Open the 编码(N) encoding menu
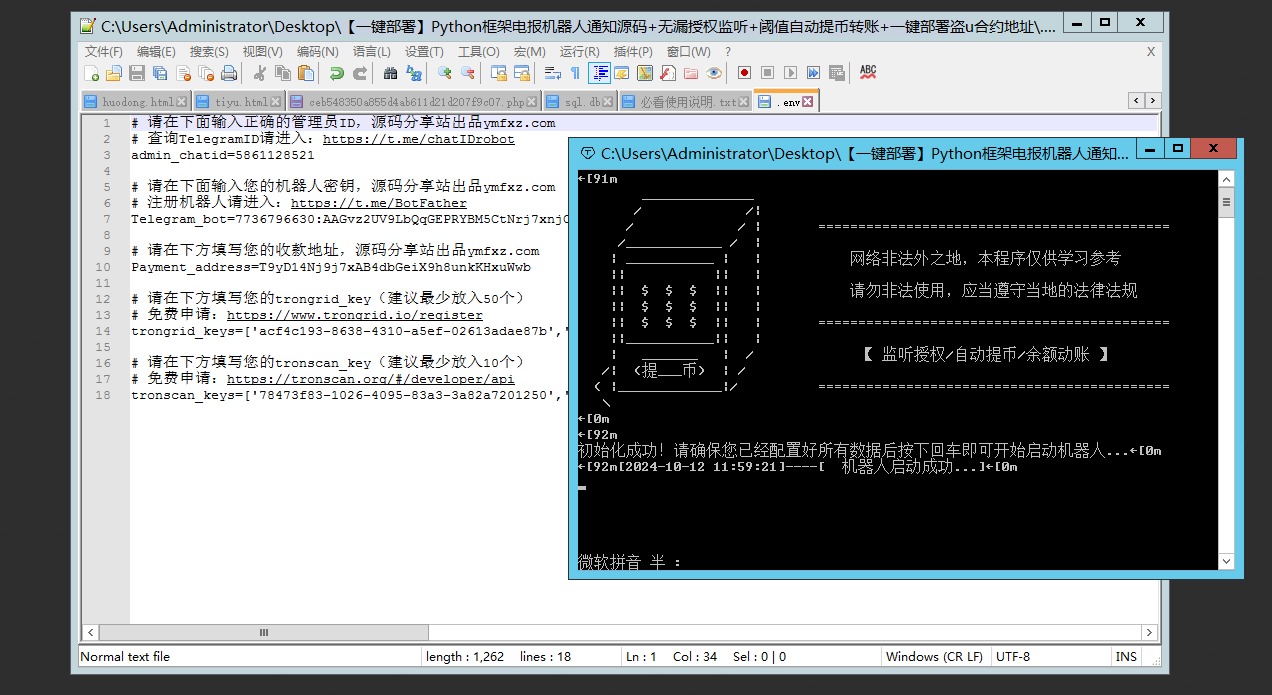The height and width of the screenshot is (695, 1272). click(317, 52)
